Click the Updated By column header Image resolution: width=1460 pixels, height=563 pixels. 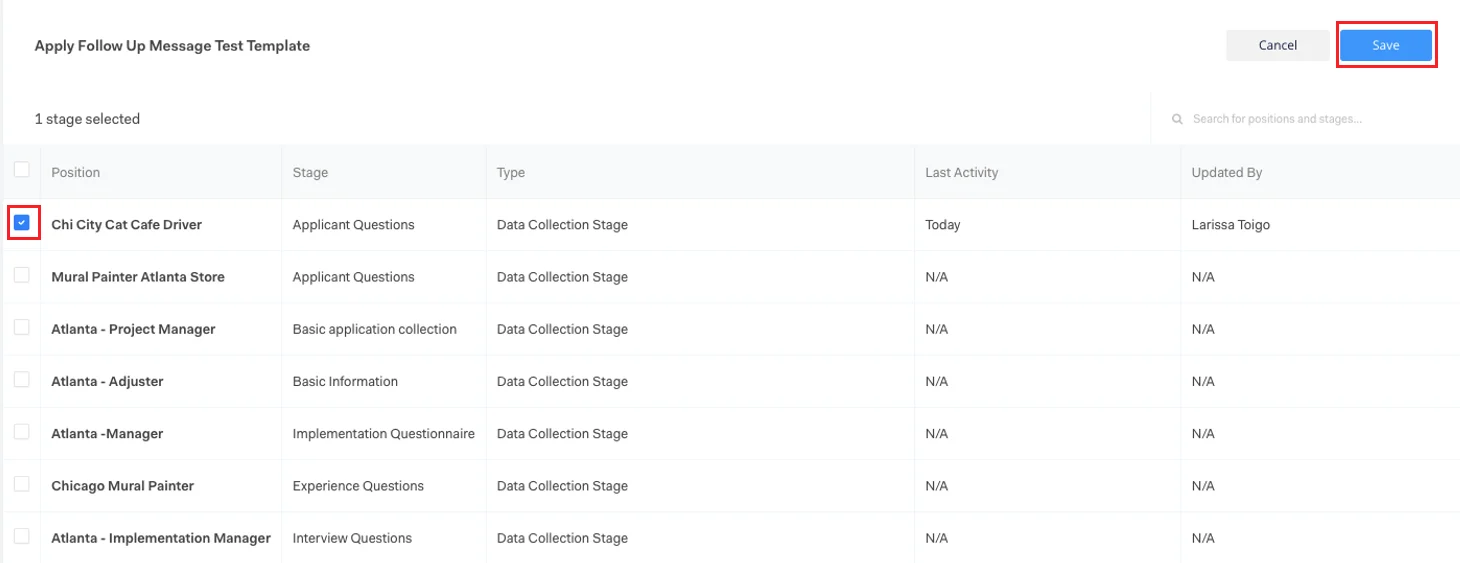(x=1227, y=172)
